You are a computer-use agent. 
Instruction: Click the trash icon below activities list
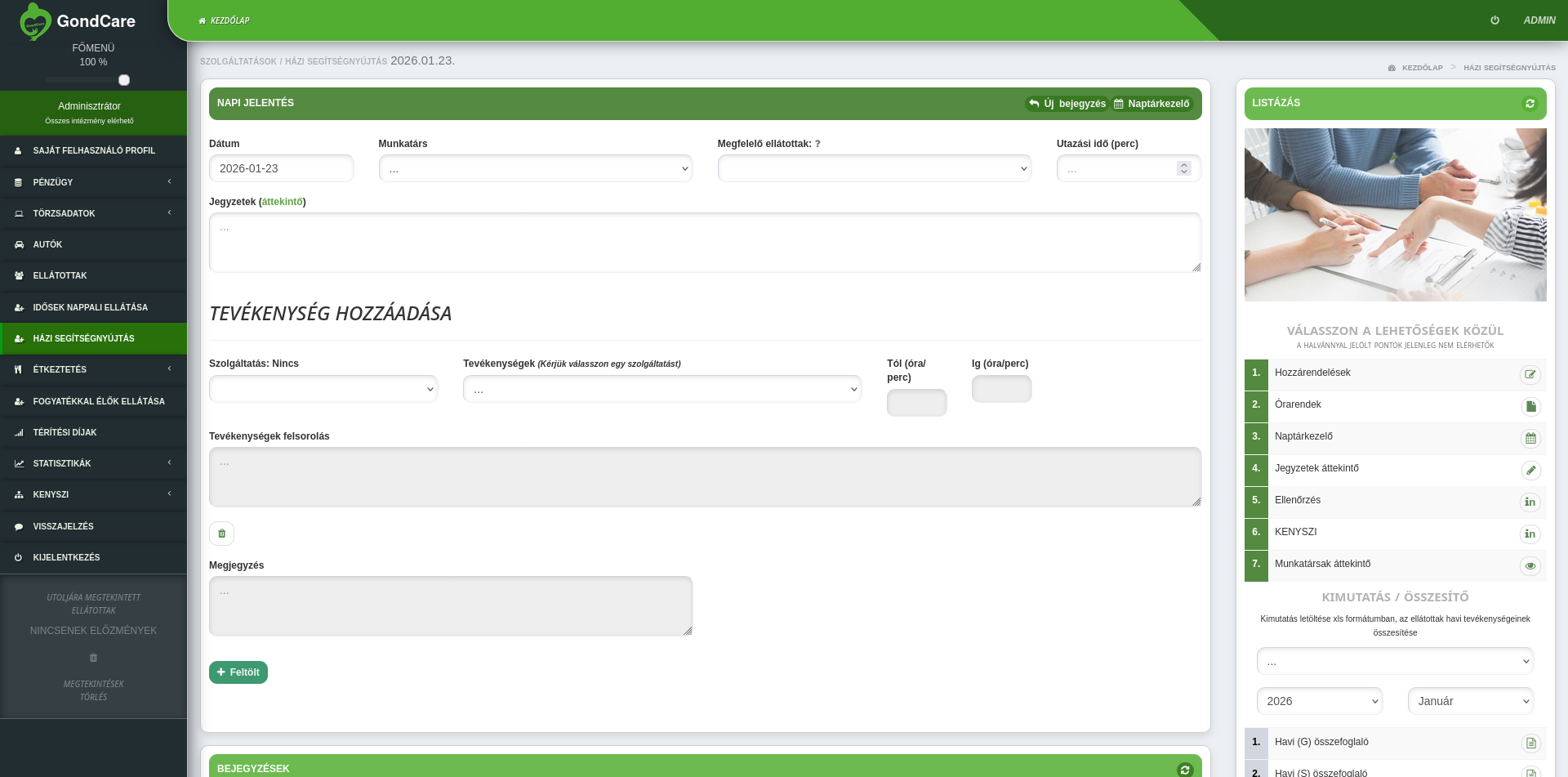[221, 534]
